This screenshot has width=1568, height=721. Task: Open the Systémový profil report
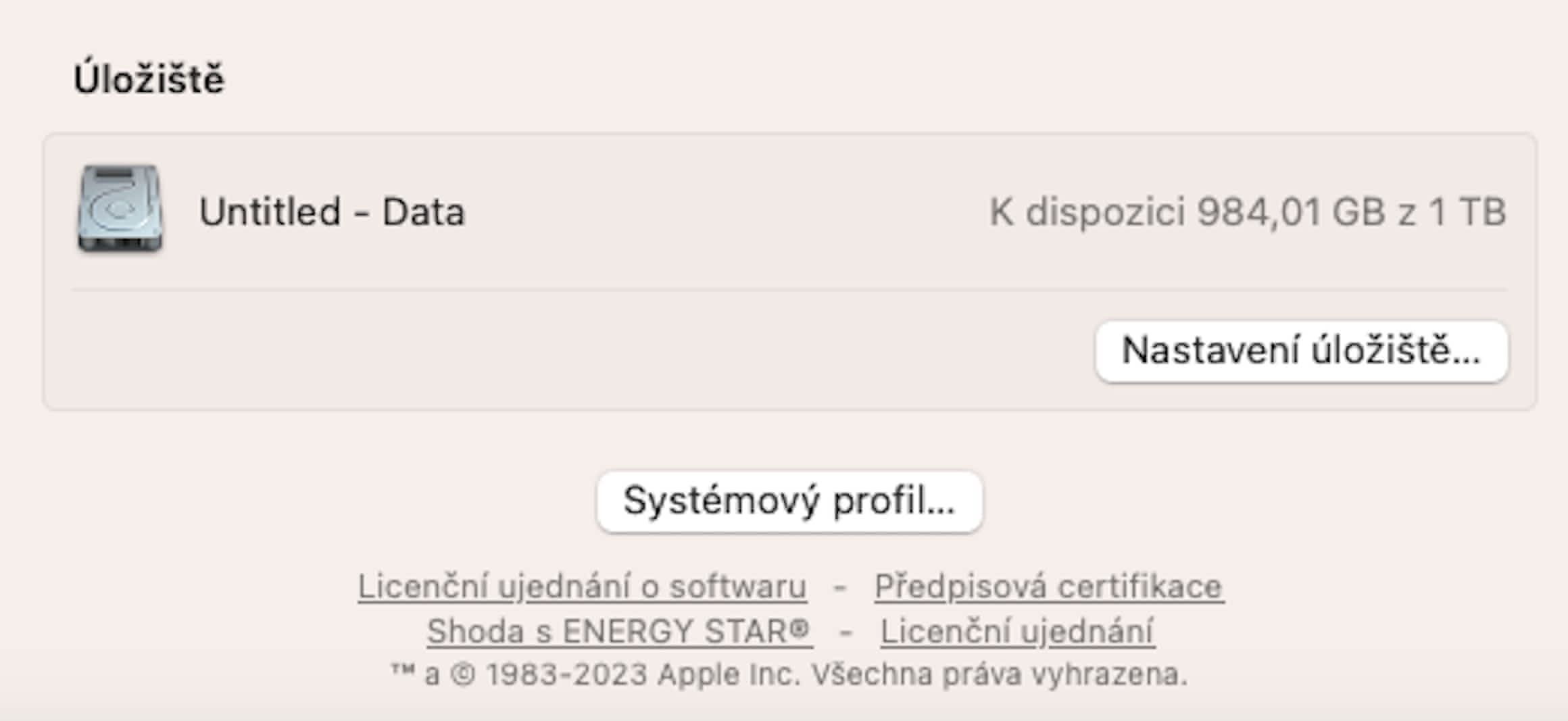click(789, 501)
